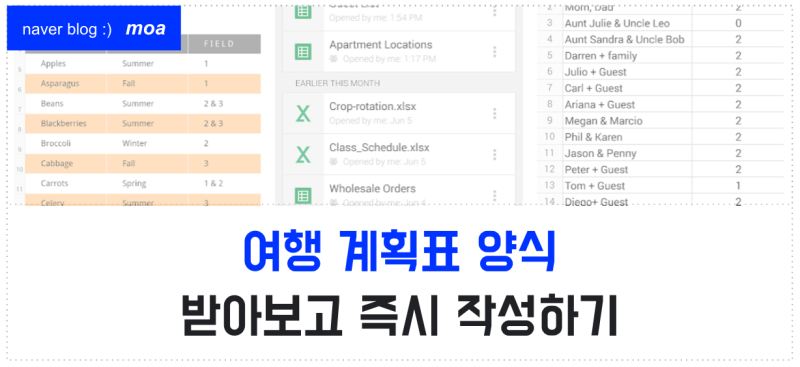Select the Winter cell in the Broccoli row
The width and height of the screenshot is (800, 367).
pos(147,143)
